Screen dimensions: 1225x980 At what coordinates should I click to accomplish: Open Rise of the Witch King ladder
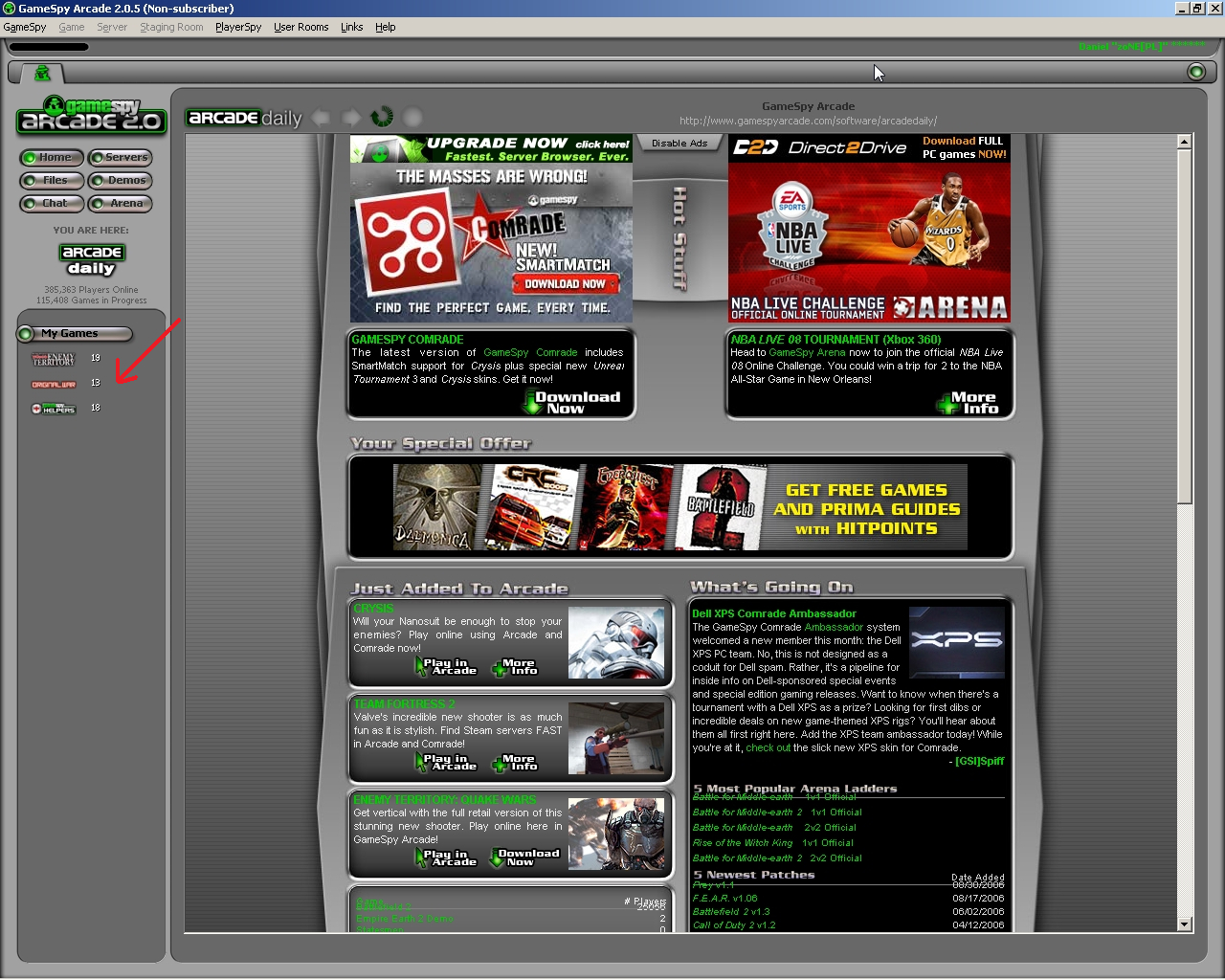tap(773, 843)
